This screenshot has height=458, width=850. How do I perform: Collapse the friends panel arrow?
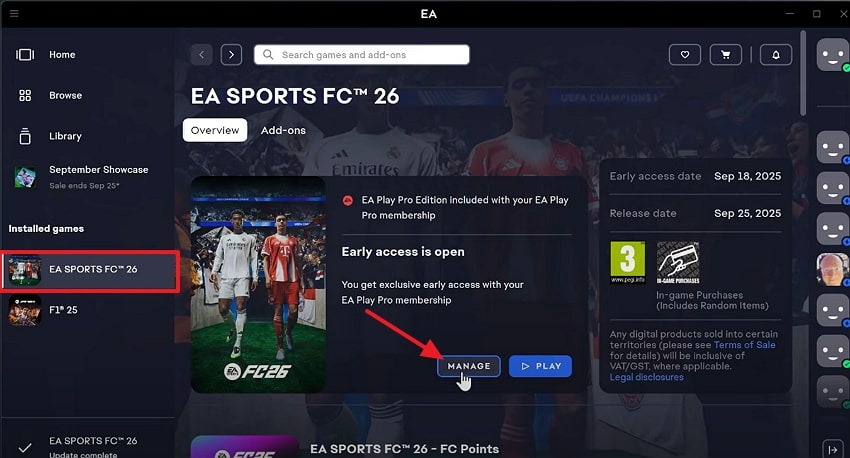click(833, 449)
